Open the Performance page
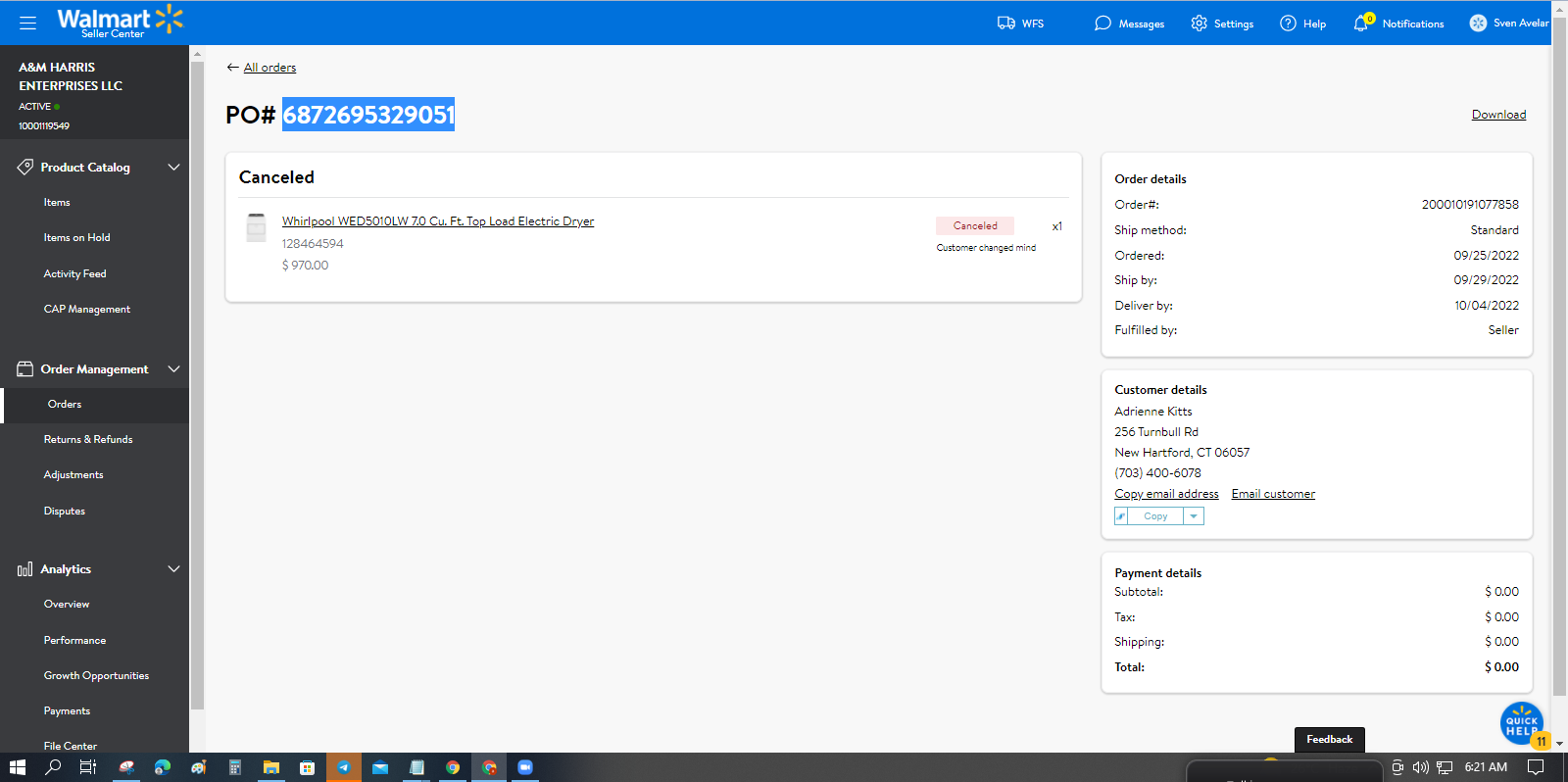The height and width of the screenshot is (782, 1568). click(74, 641)
